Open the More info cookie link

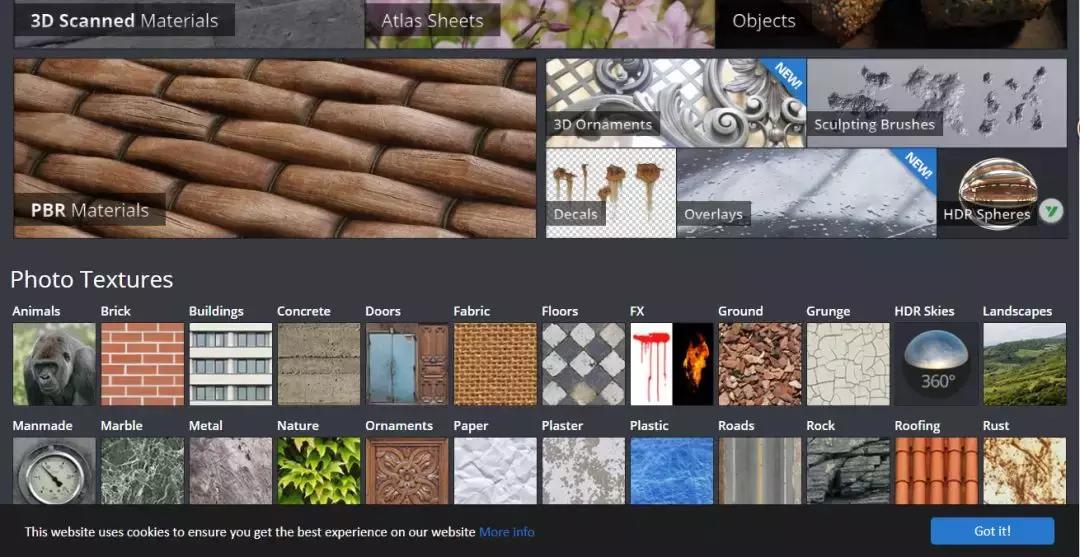coord(506,532)
